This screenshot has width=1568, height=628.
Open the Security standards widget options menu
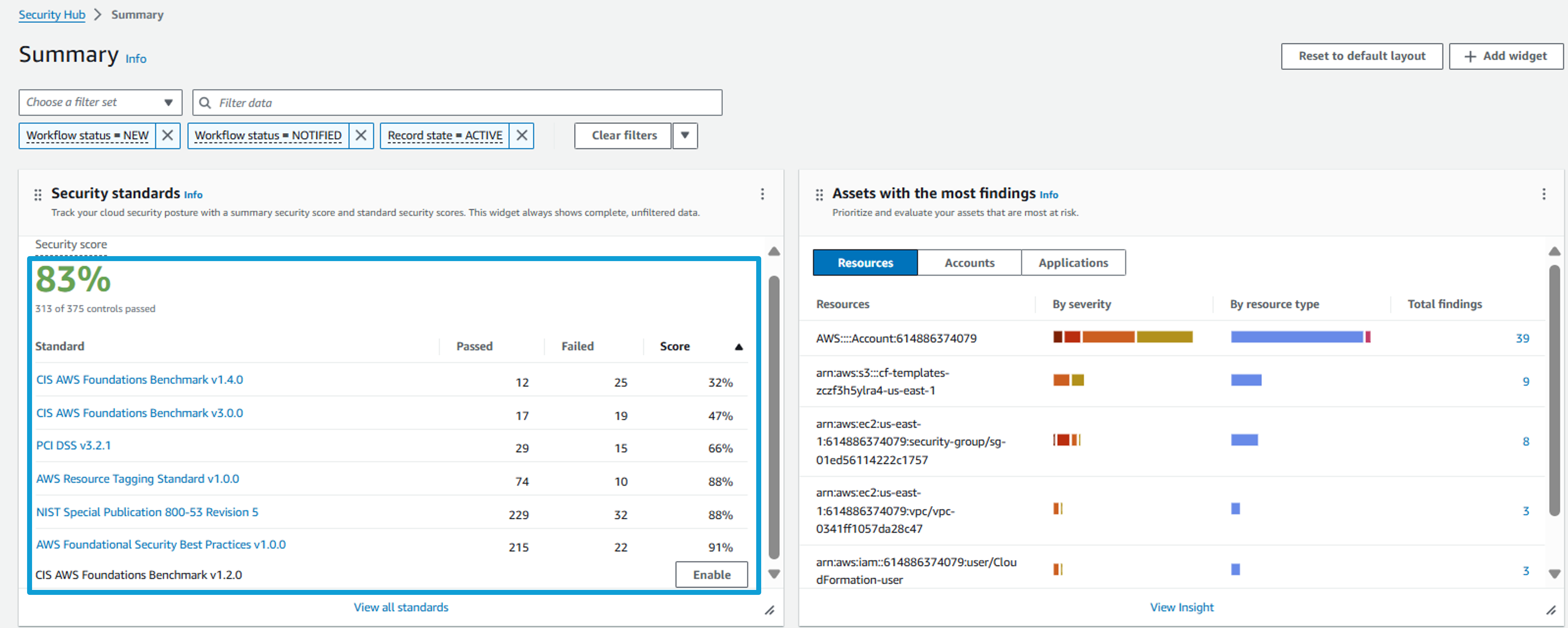coord(762,194)
